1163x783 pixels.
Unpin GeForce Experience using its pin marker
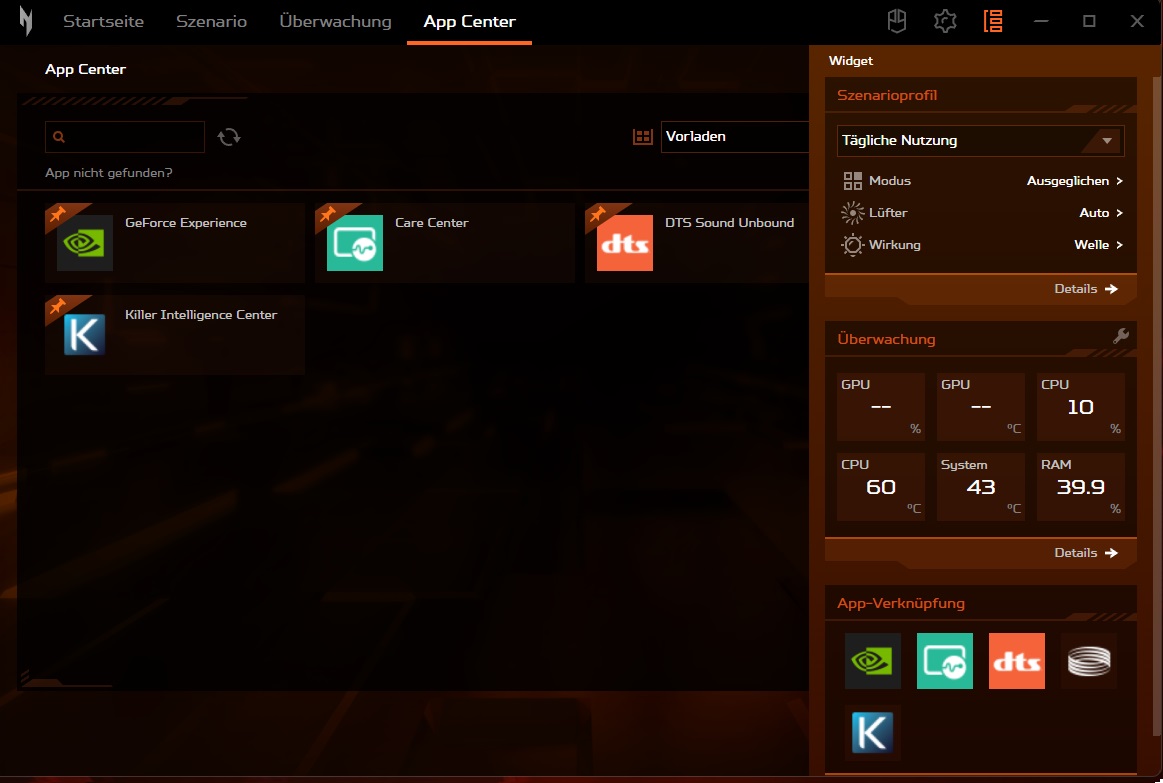point(57,214)
